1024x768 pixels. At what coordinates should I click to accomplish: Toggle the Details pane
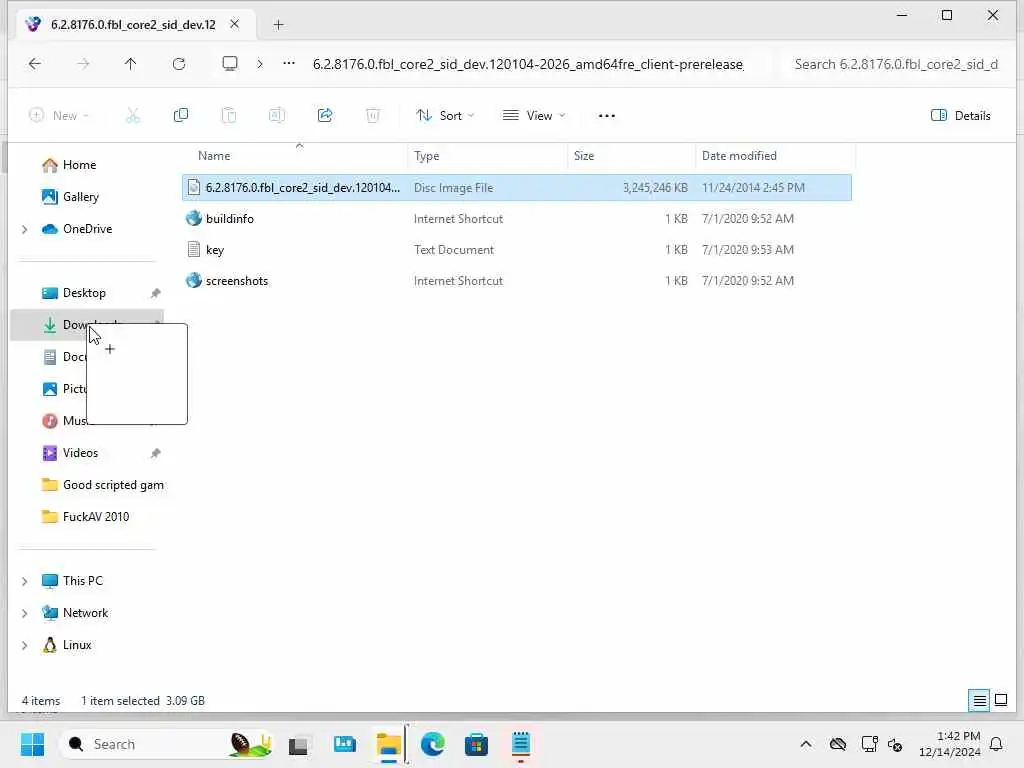[x=961, y=116]
